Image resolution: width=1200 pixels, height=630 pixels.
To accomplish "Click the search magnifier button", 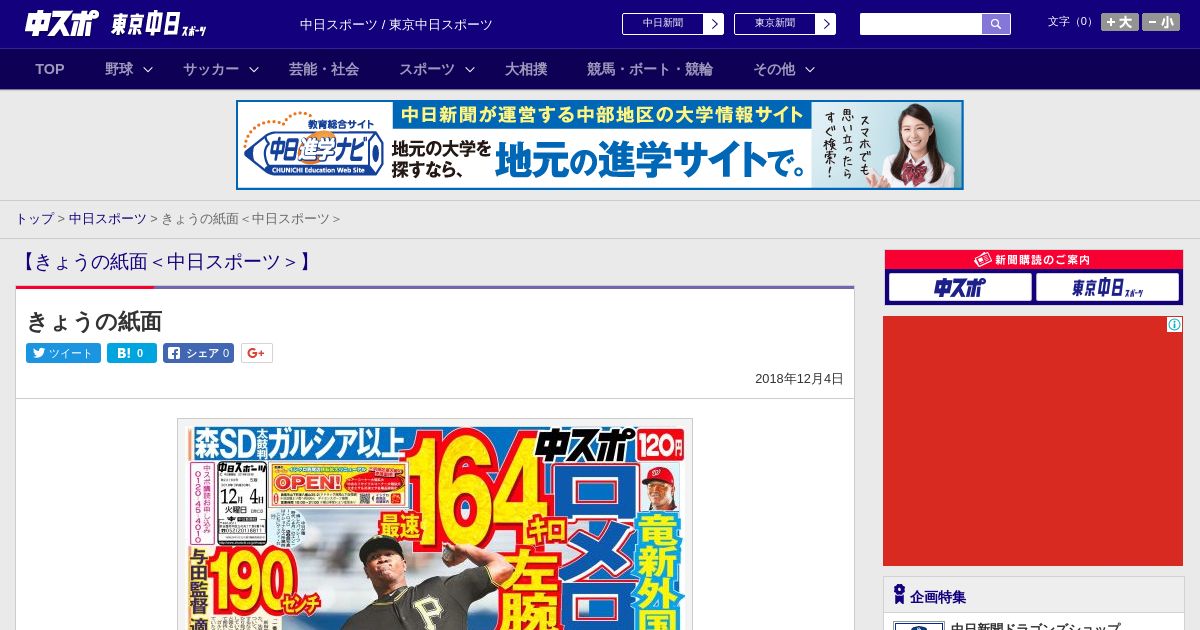I will (x=996, y=24).
